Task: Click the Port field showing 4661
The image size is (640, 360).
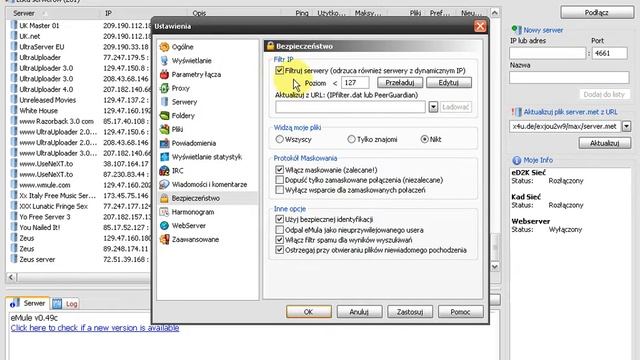Action: (609, 53)
